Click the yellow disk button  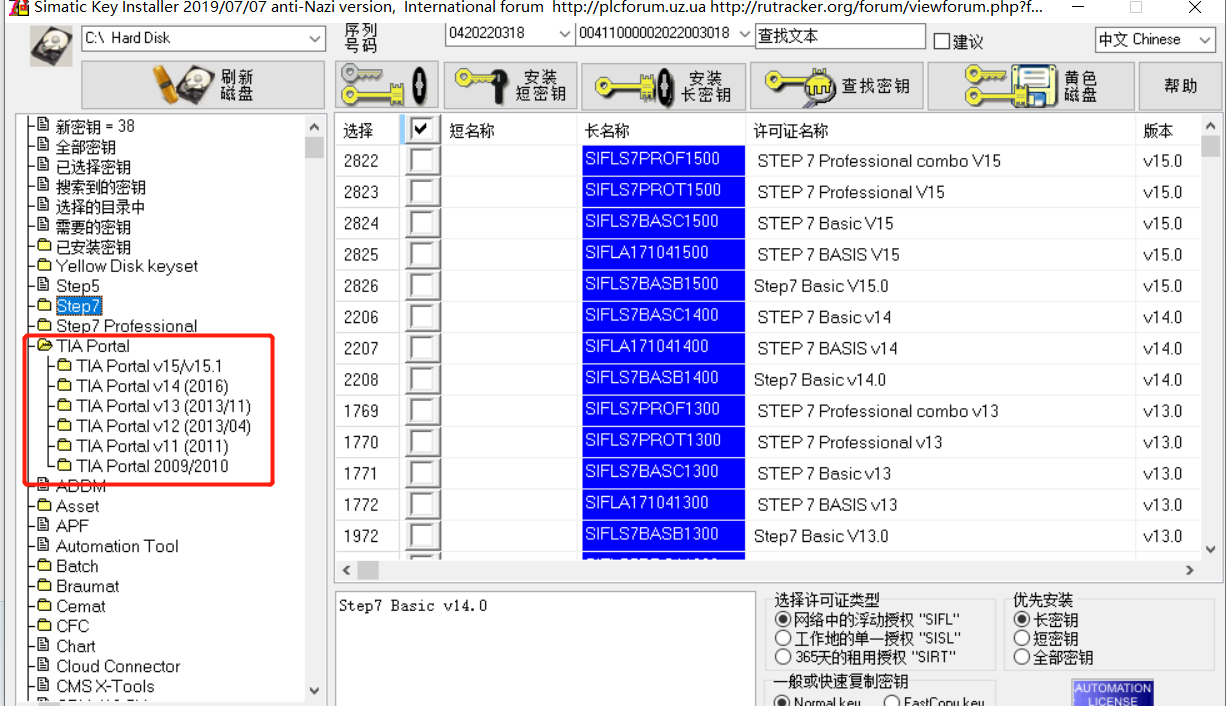tap(1030, 85)
